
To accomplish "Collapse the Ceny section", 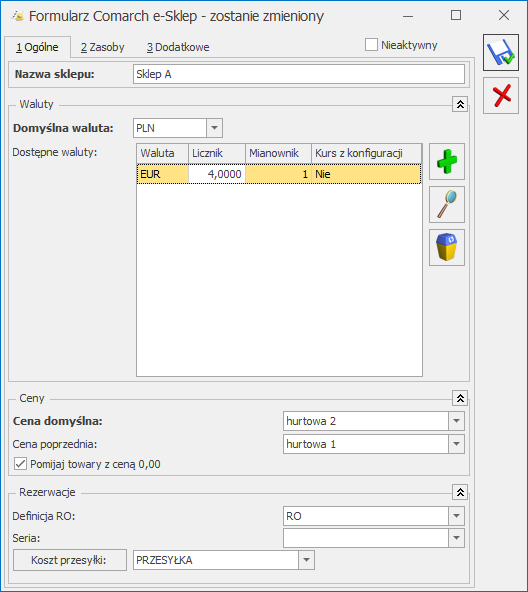I will click(460, 398).
